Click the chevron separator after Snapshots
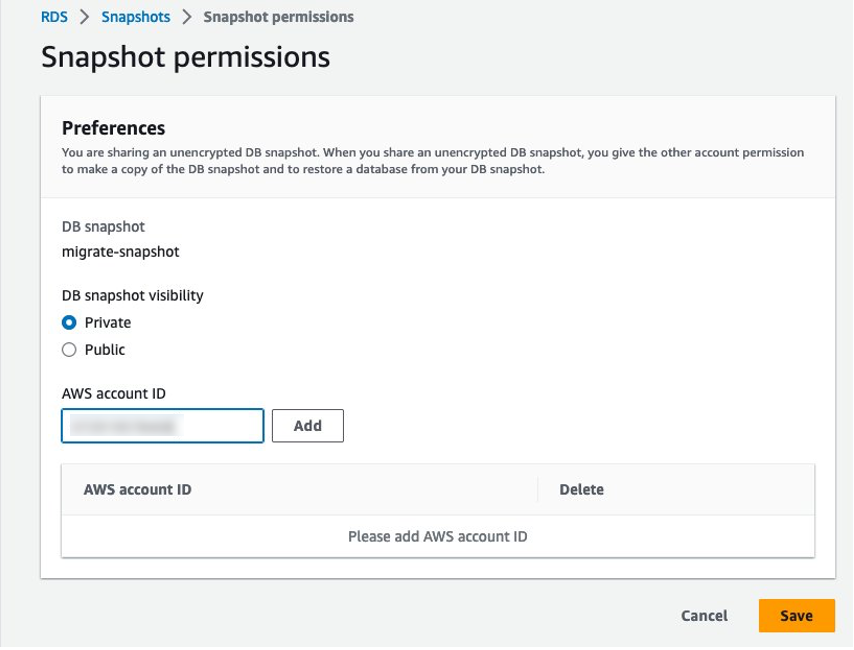This screenshot has width=854, height=650. pos(187,17)
